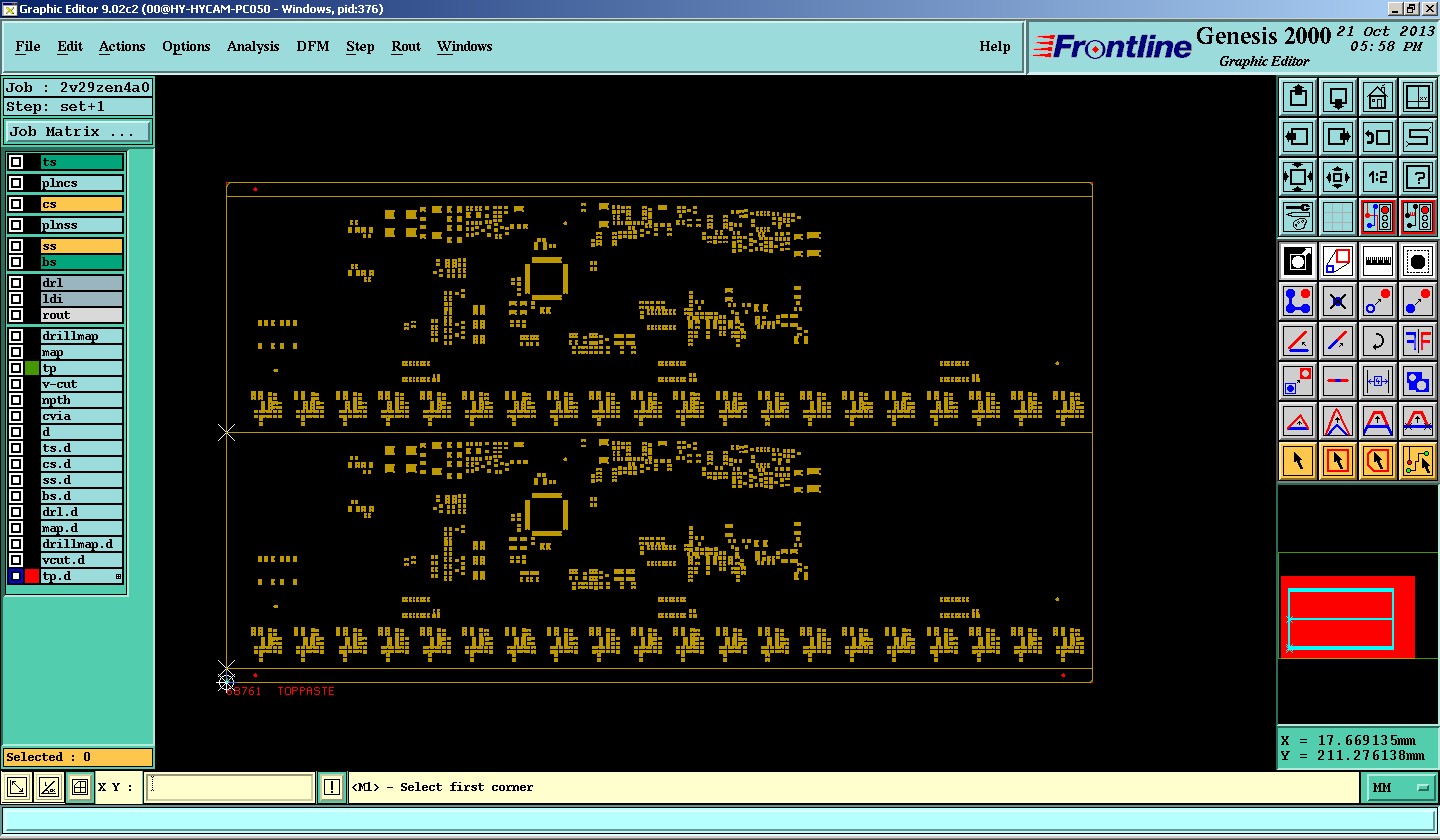
Task: Select the drillmap.d layer name
Action: [82, 544]
